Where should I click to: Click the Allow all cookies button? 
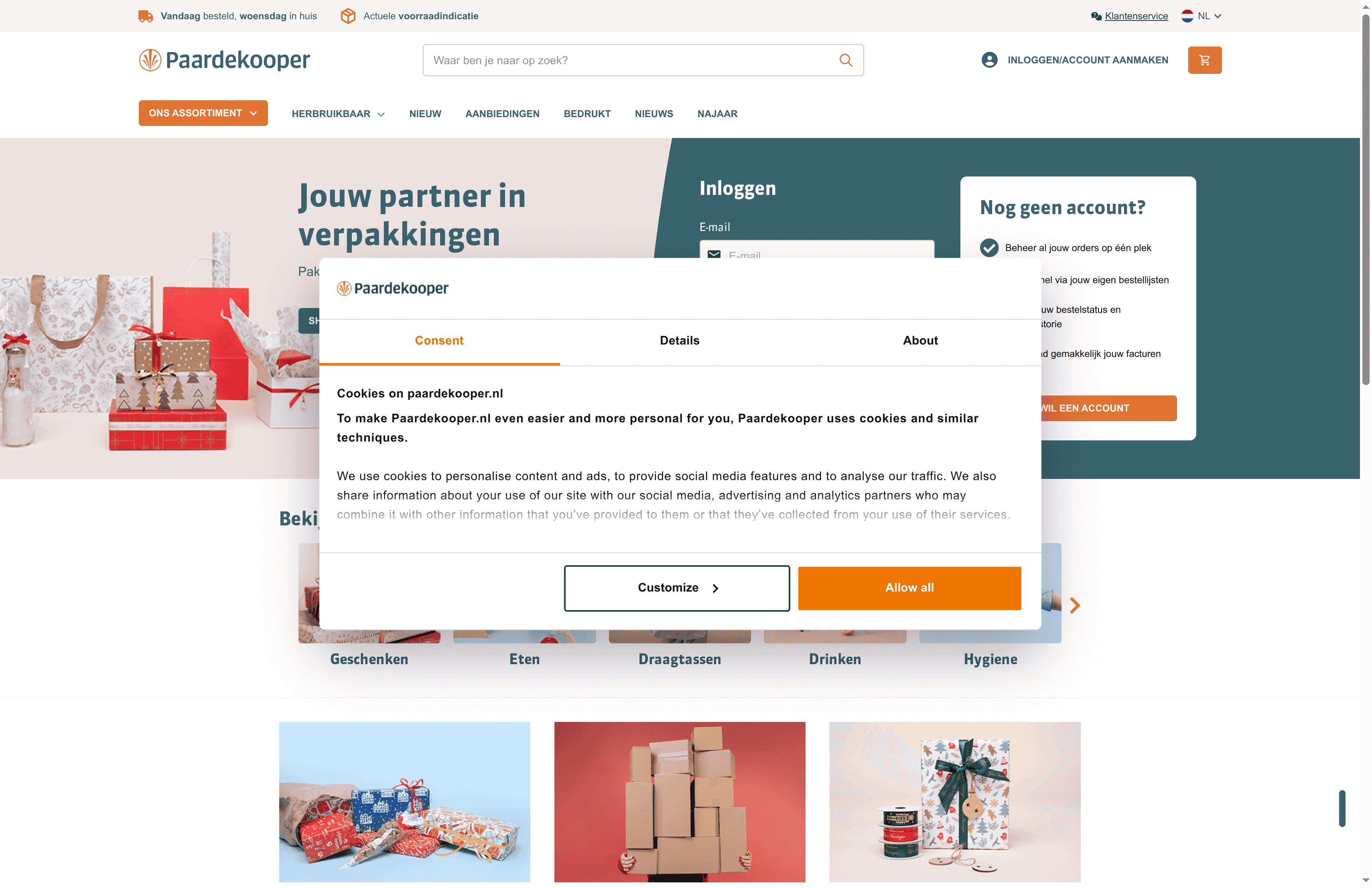pos(909,588)
